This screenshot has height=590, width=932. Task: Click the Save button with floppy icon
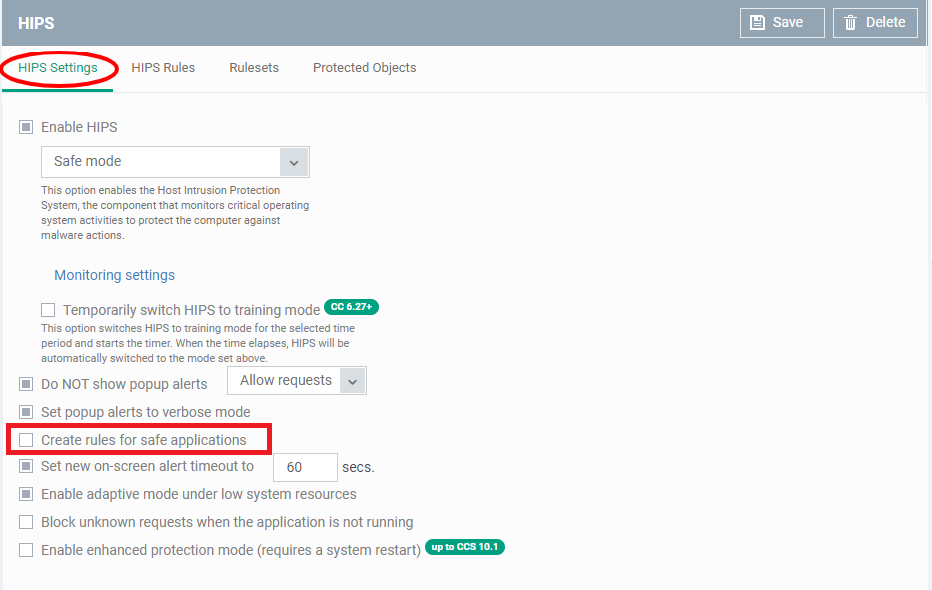pyautogui.click(x=782, y=23)
